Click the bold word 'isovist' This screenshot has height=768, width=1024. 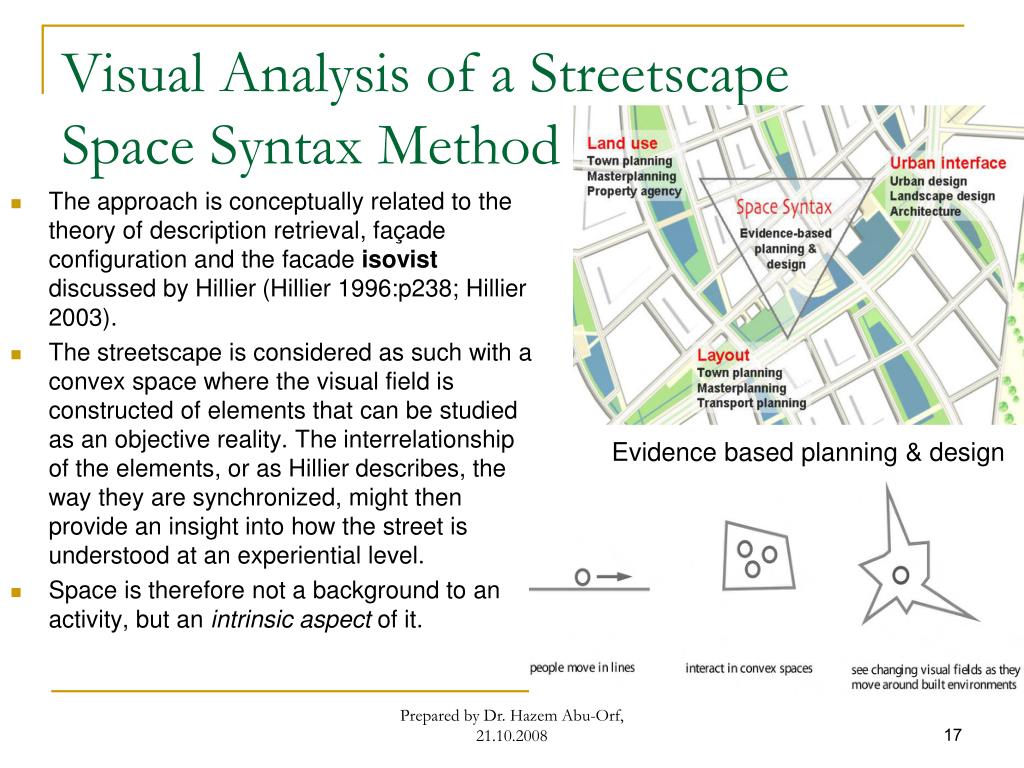(x=400, y=260)
